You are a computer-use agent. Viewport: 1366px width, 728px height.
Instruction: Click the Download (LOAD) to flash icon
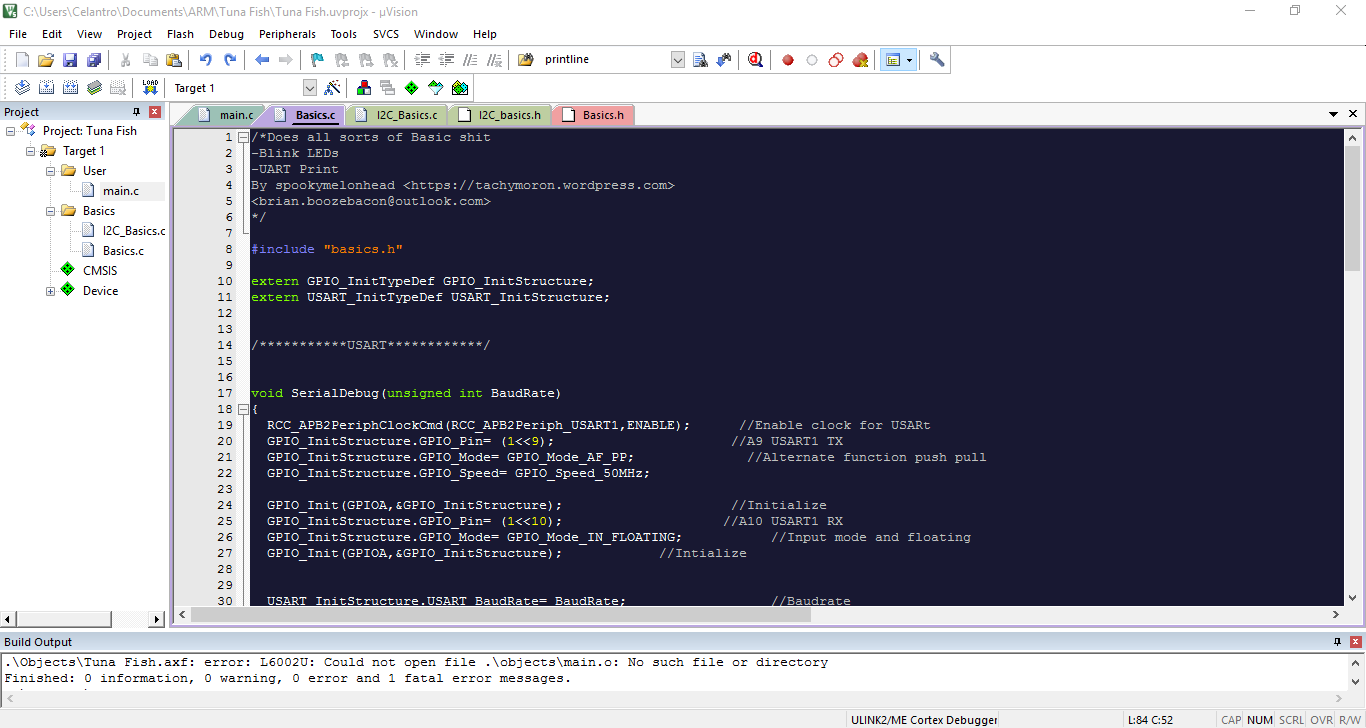coord(150,88)
